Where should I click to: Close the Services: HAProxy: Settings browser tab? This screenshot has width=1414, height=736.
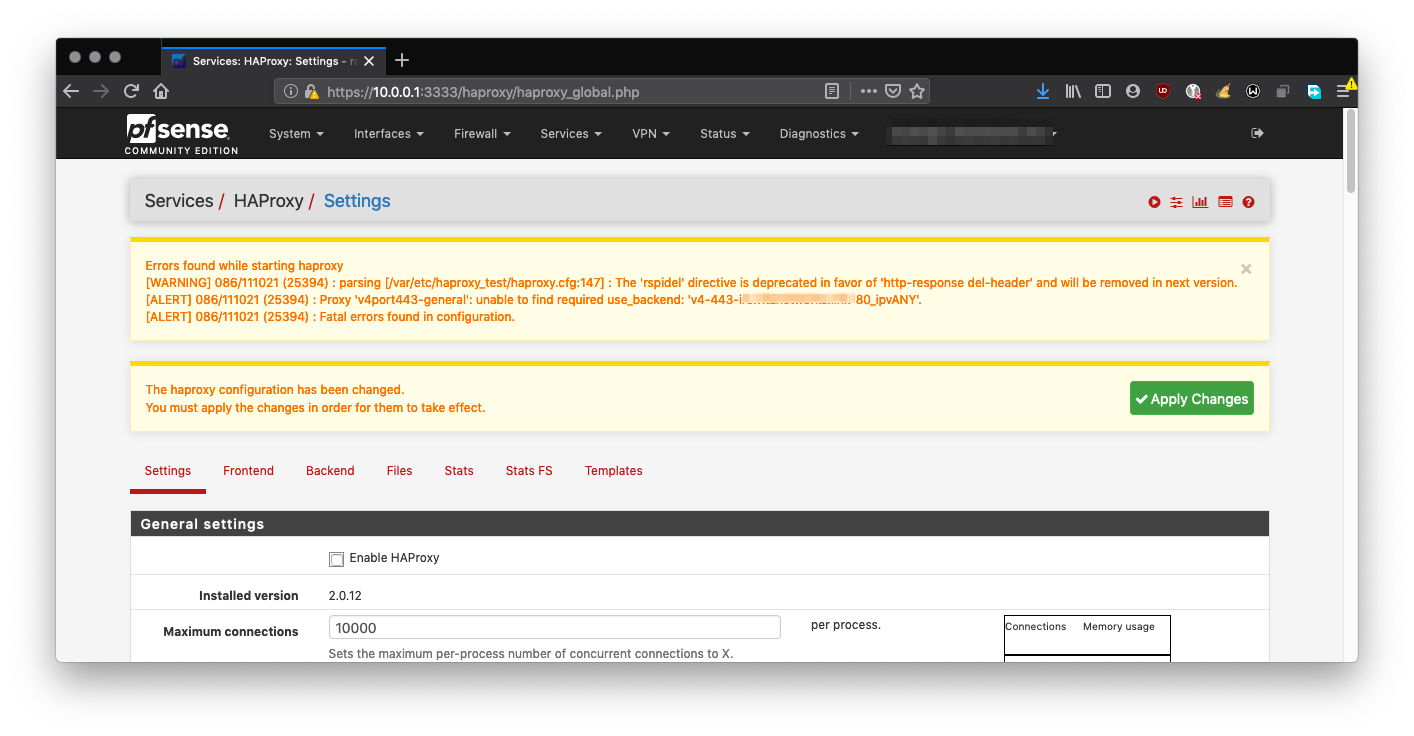[x=368, y=61]
